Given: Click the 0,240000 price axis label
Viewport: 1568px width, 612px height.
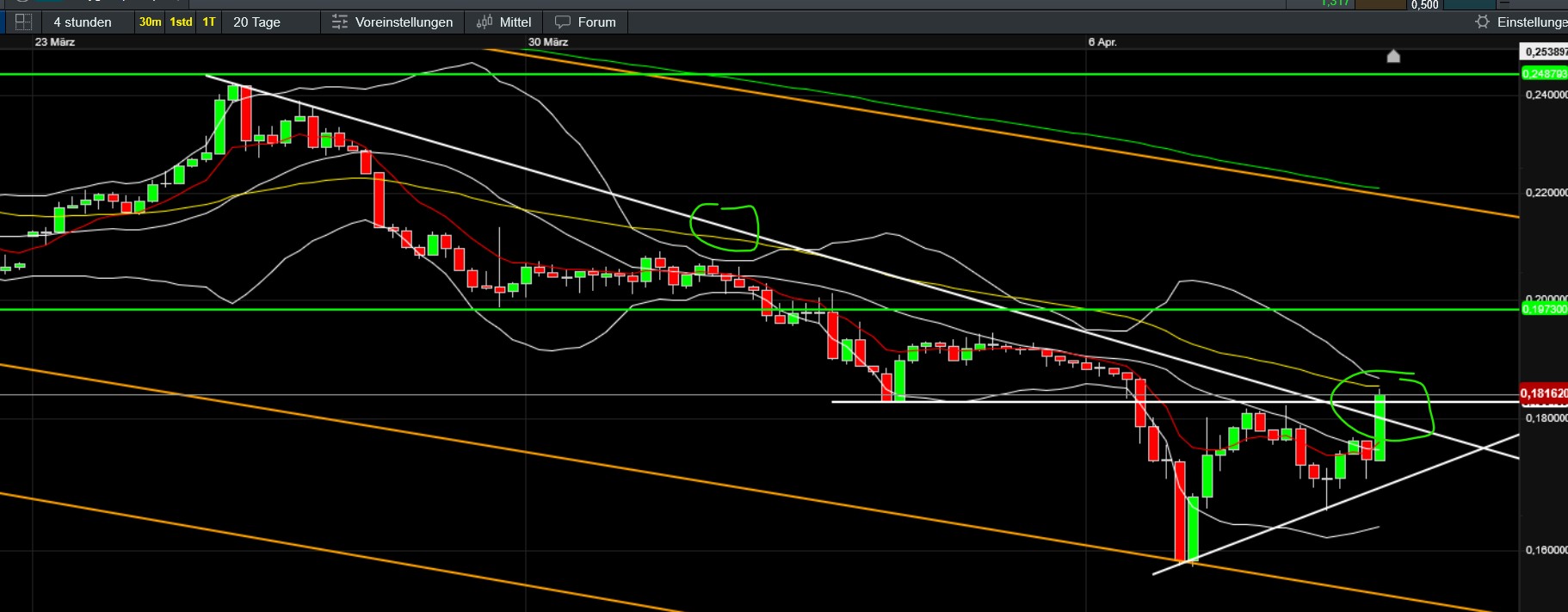Looking at the screenshot, I should pyautogui.click(x=1546, y=95).
